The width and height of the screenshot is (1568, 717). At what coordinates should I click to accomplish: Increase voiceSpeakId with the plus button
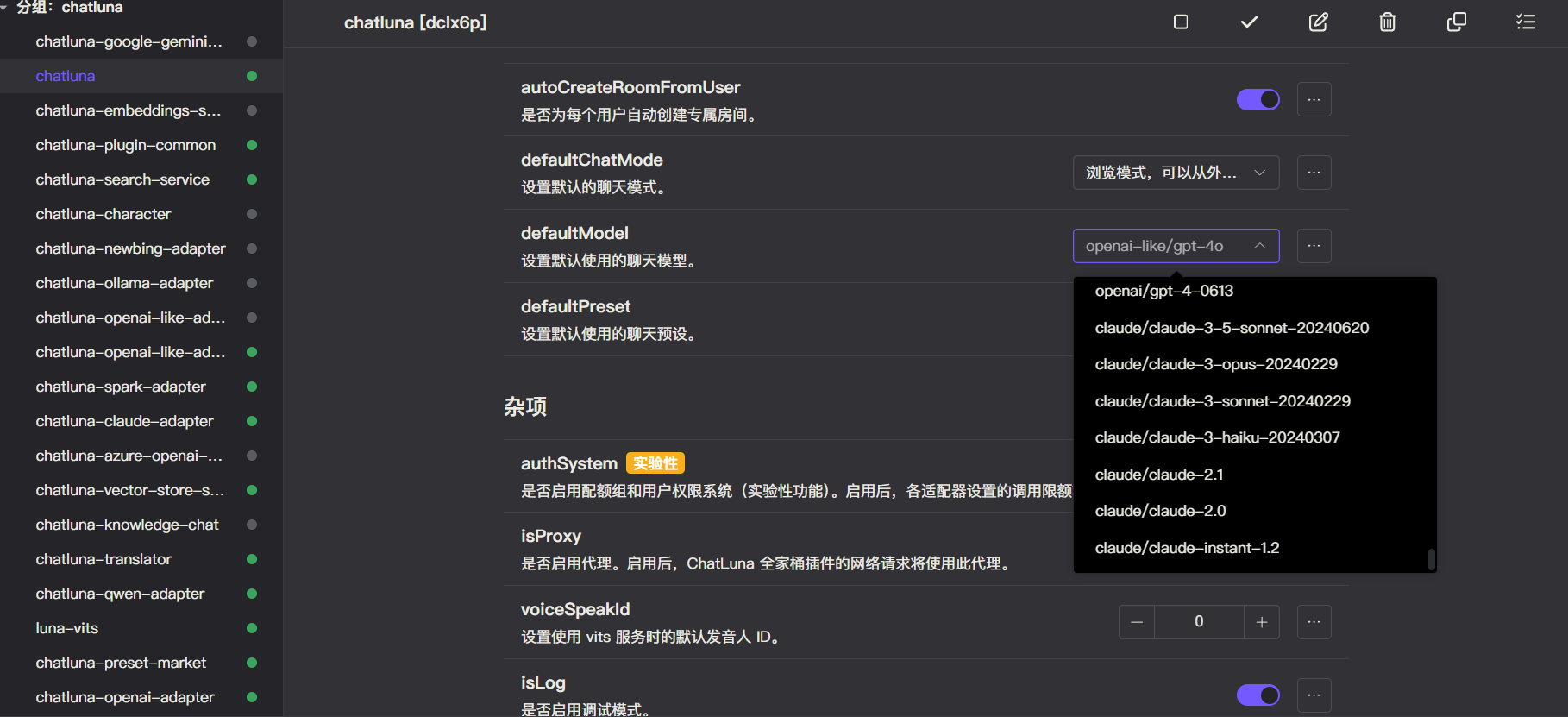(x=1261, y=622)
